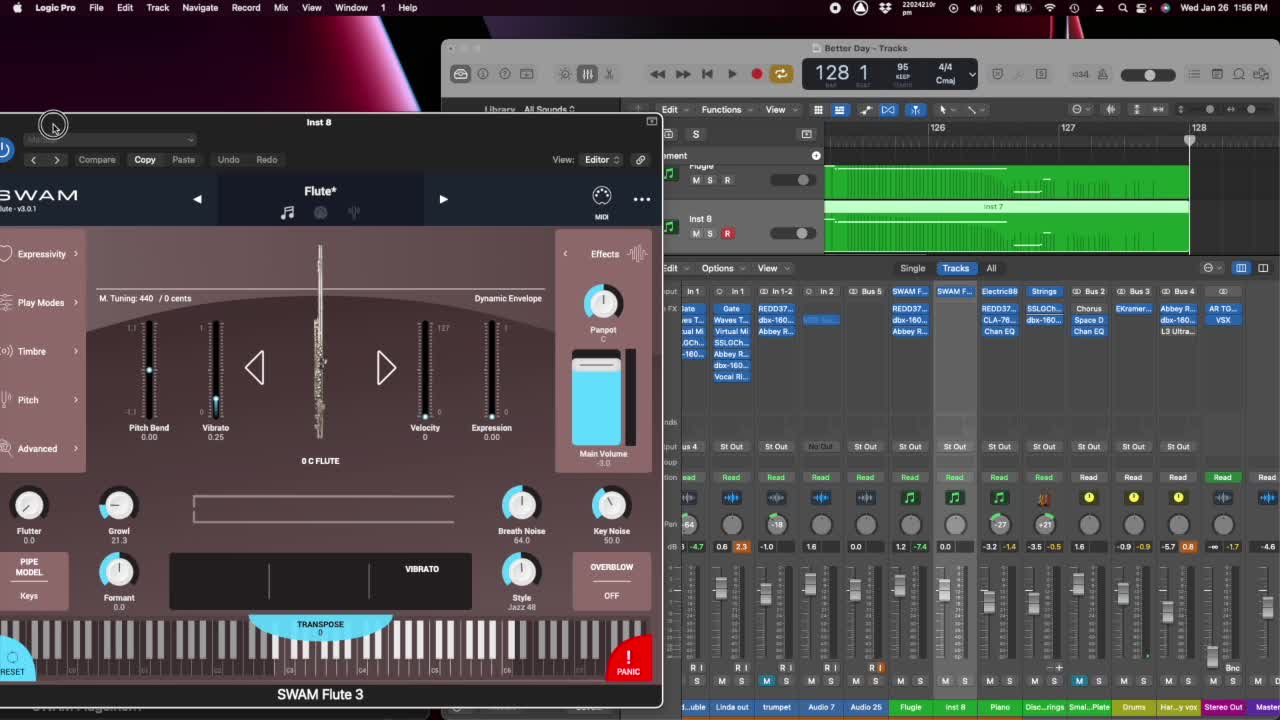Open the SWAM three-dots options menu

(x=642, y=199)
